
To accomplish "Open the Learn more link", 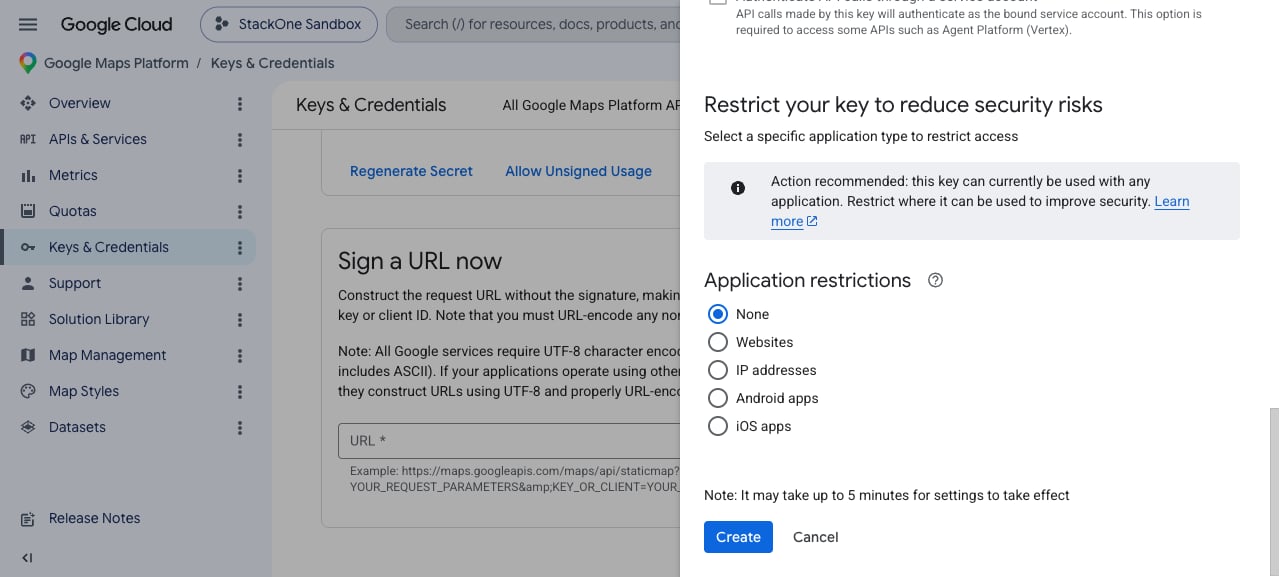I will 1171,201.
